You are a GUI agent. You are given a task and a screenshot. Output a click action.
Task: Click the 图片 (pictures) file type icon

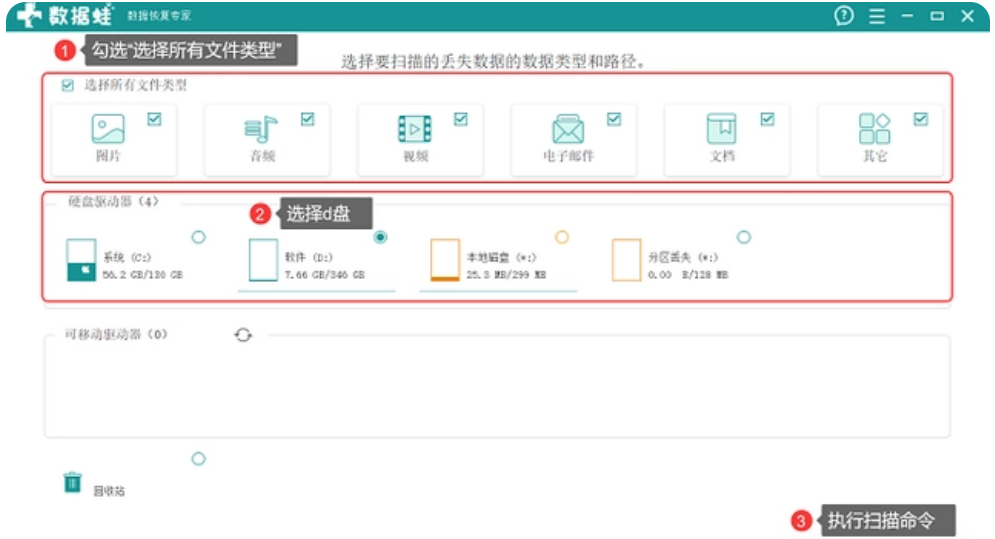(108, 129)
